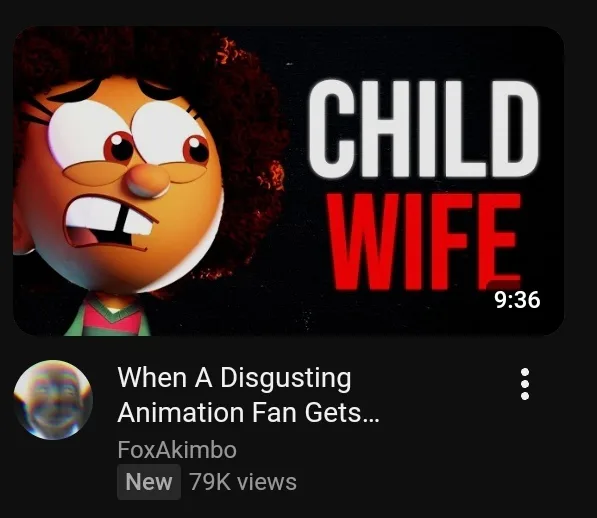The height and width of the screenshot is (518, 597).
Task: Click the red WIFE text in thumbnail
Action: [x=425, y=242]
